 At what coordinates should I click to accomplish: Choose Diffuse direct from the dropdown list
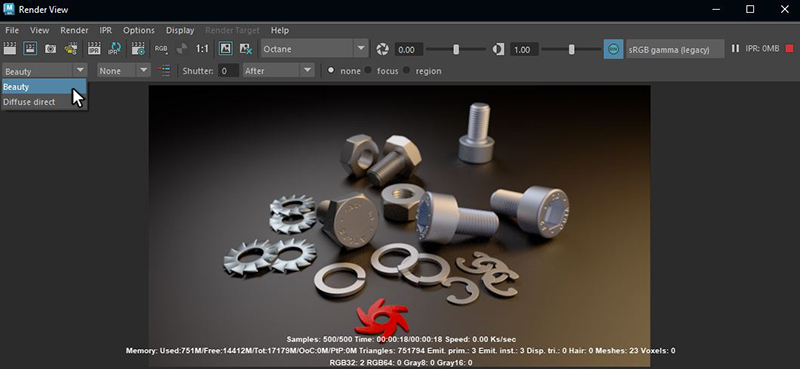(44, 102)
